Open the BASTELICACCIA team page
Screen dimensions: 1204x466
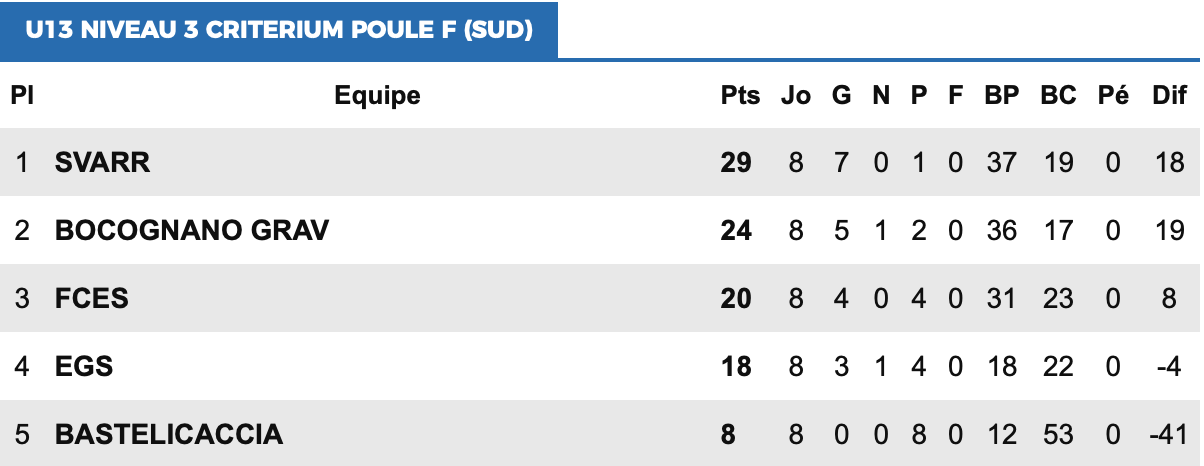pos(169,435)
